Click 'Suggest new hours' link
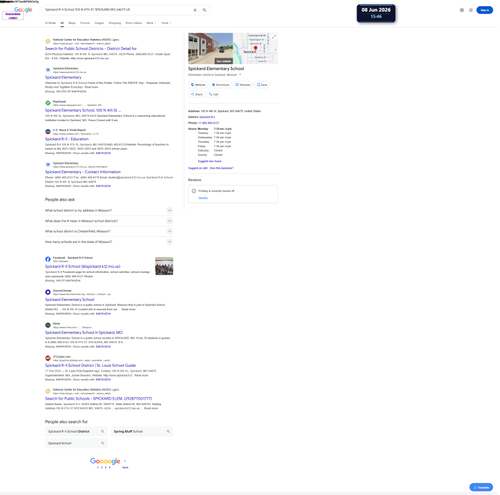The width and height of the screenshot is (500, 495). coord(210,161)
